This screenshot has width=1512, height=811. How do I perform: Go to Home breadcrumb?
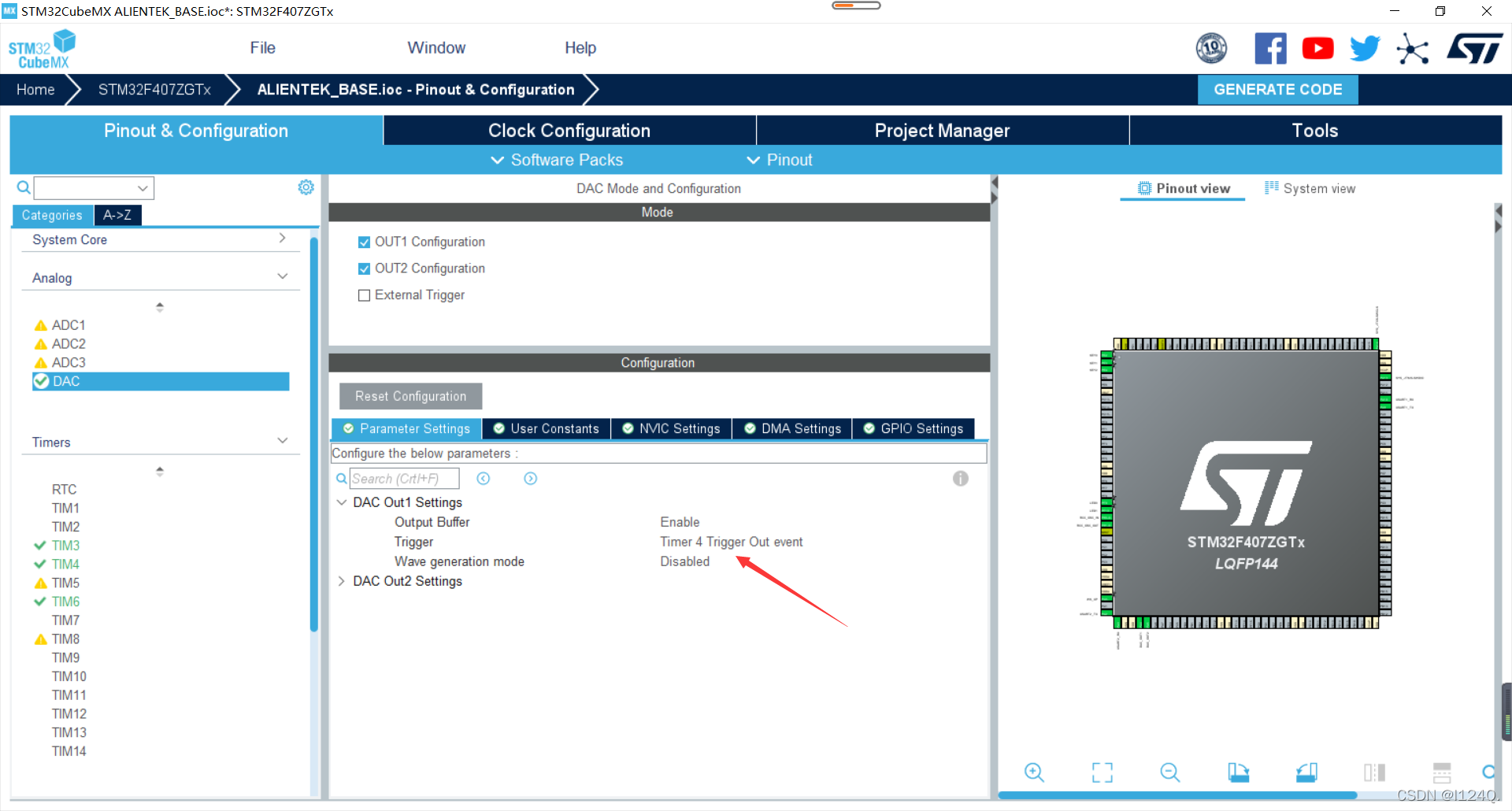coord(35,90)
